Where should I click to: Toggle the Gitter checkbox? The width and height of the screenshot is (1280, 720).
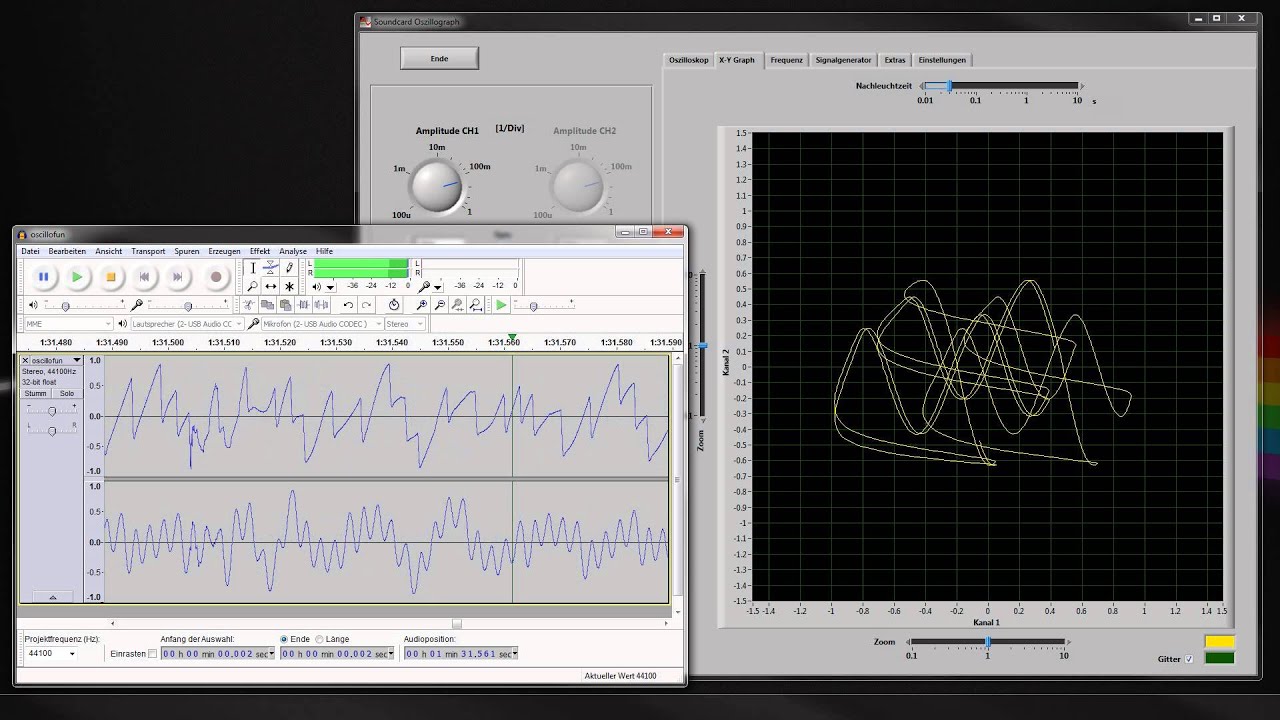click(x=1189, y=659)
